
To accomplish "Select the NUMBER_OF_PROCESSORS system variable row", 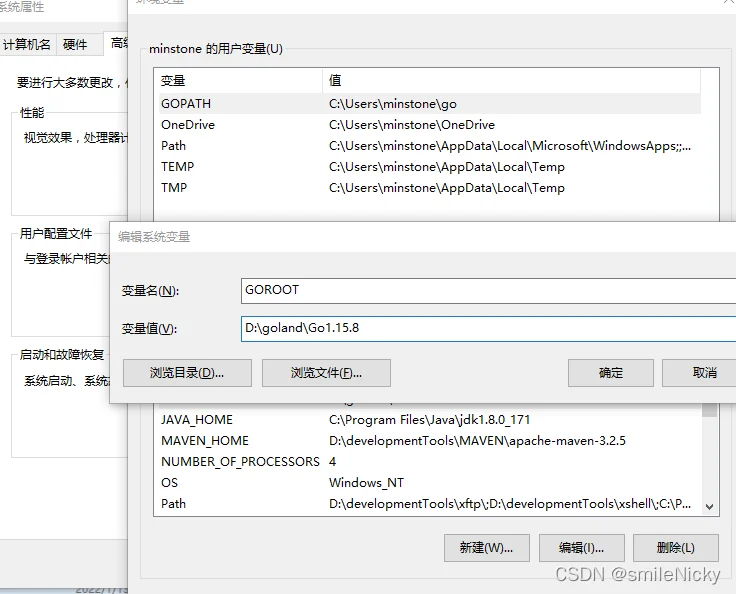I will 240,462.
